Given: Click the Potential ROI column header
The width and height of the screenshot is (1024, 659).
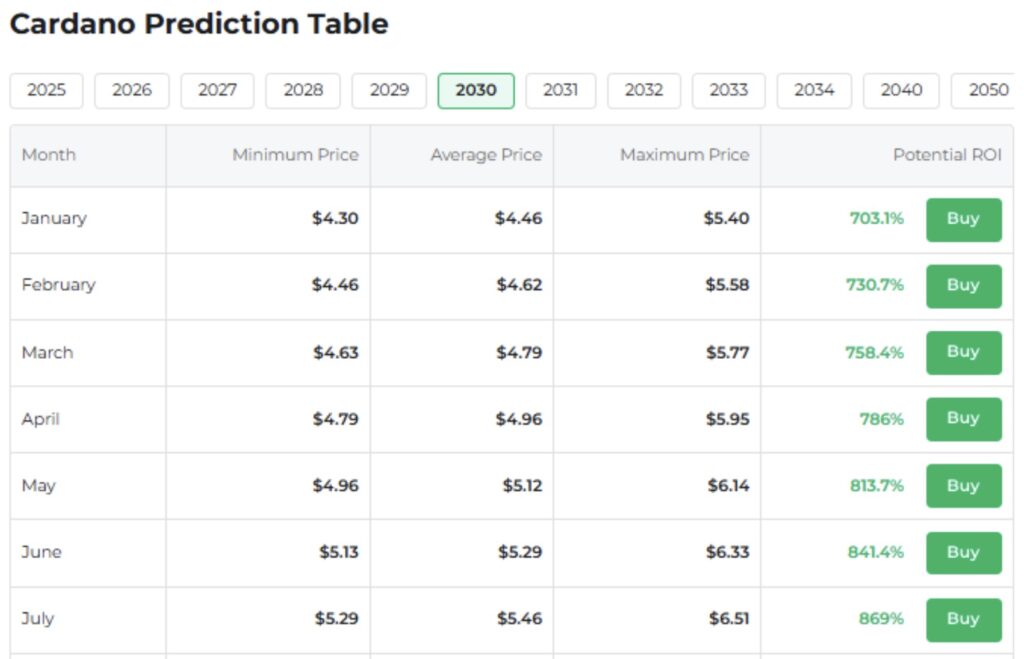Looking at the screenshot, I should [947, 155].
